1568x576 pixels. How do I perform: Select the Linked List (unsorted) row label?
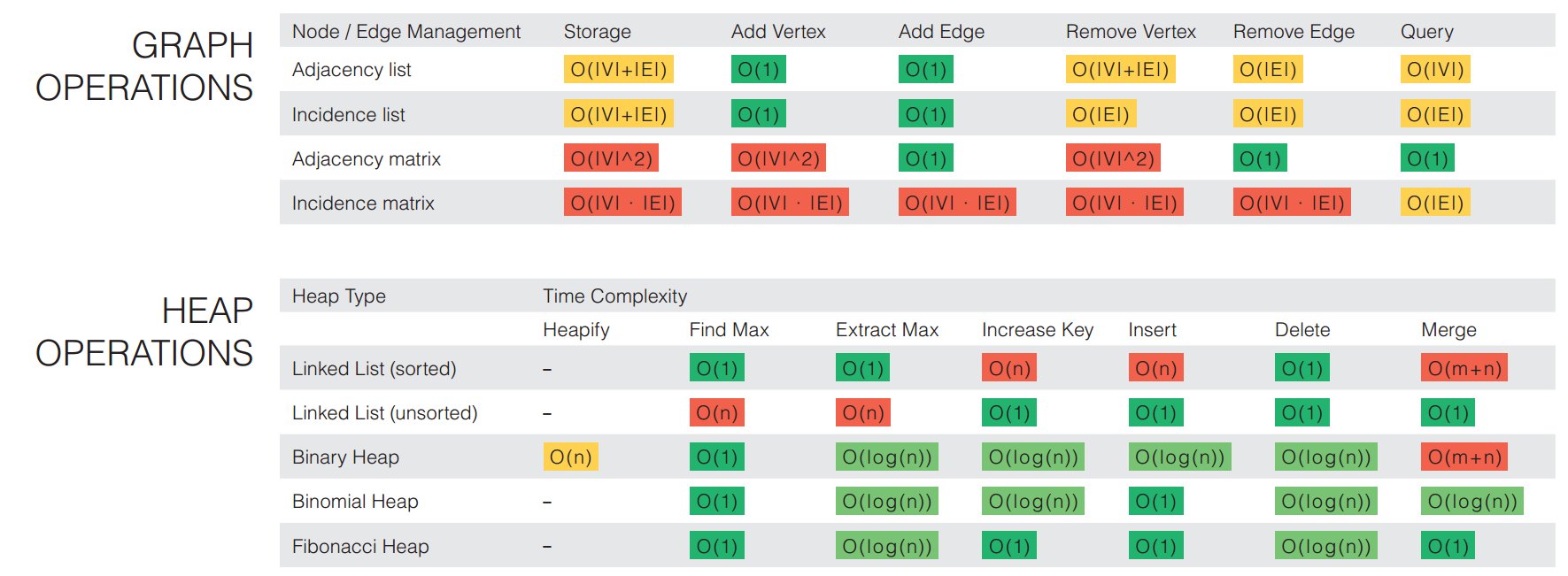click(x=384, y=412)
